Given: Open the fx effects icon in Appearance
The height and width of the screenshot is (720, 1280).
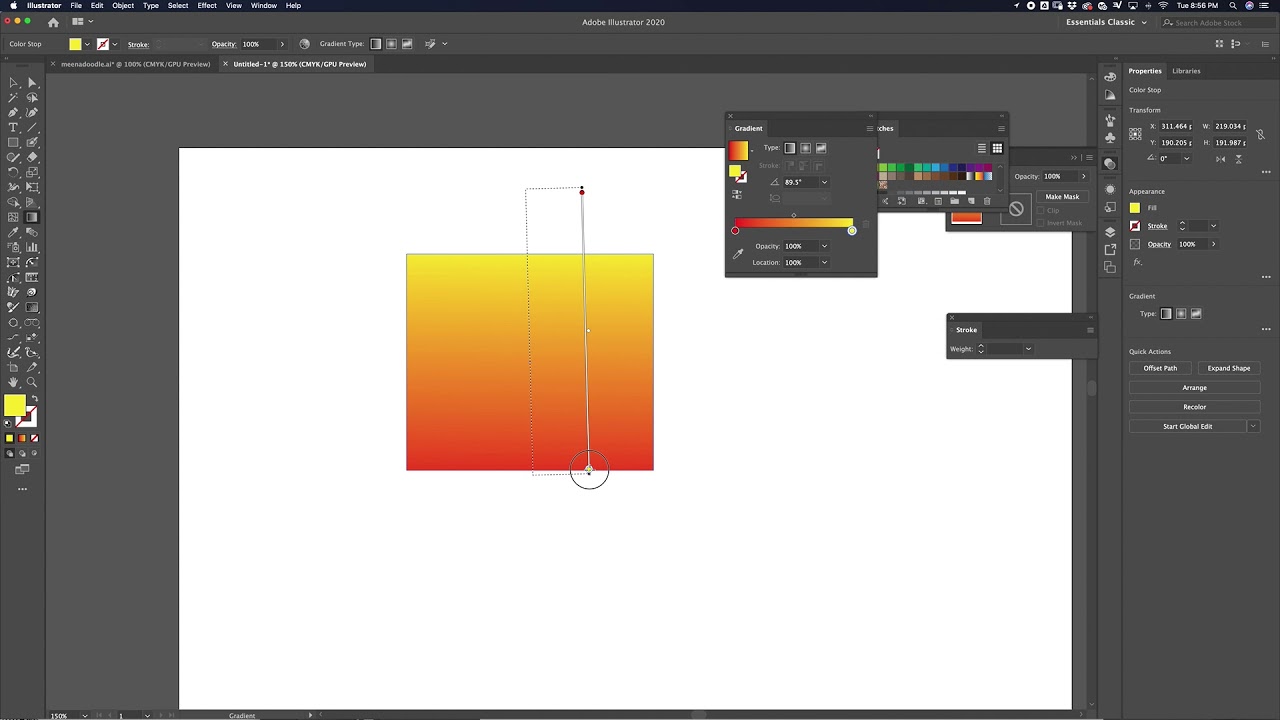Looking at the screenshot, I should click(1137, 262).
